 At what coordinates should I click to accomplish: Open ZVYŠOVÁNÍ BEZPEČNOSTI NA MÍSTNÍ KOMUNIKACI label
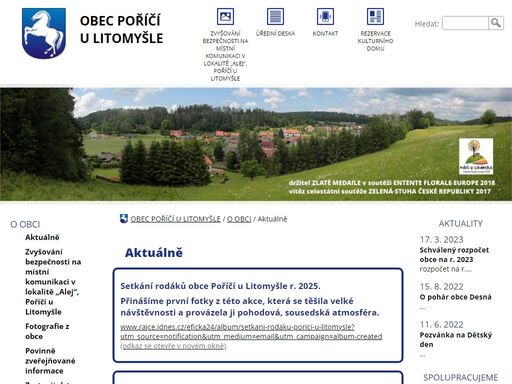225,56
